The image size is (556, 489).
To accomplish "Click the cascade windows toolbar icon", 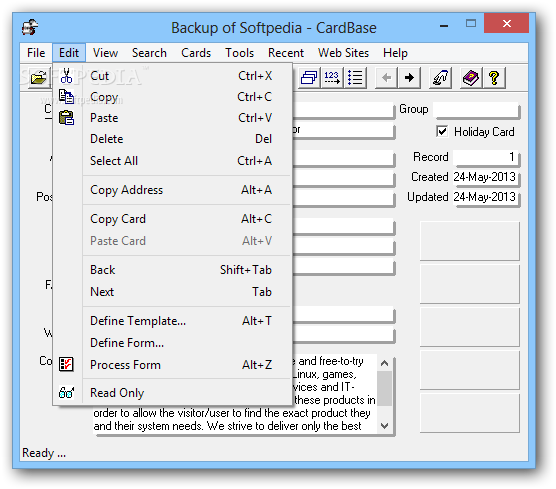I will (309, 78).
